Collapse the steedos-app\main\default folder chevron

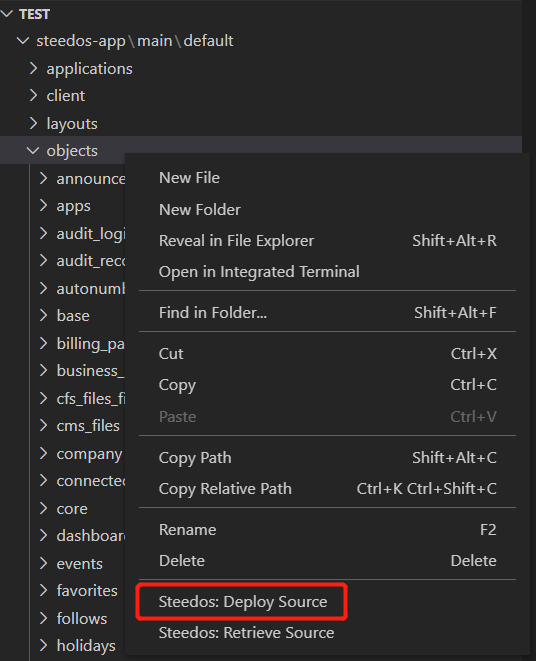[x=22, y=41]
